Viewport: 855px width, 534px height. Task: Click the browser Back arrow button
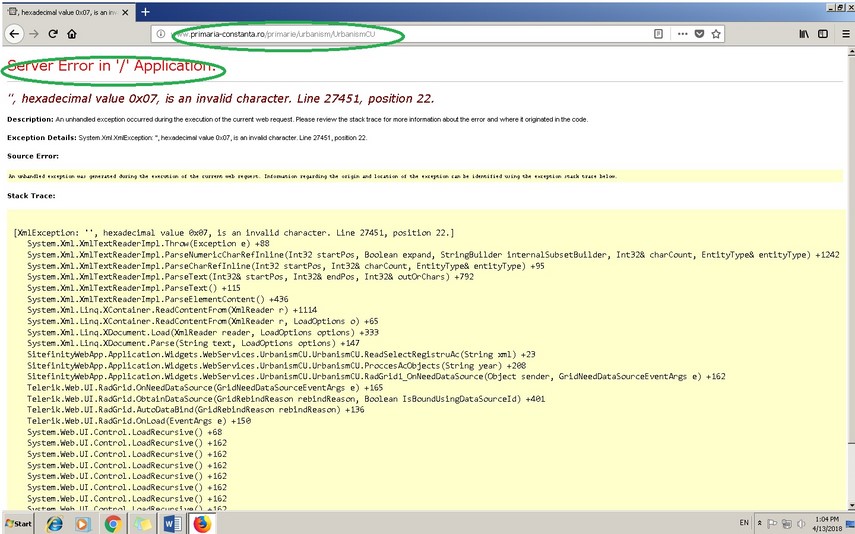pyautogui.click(x=14, y=33)
